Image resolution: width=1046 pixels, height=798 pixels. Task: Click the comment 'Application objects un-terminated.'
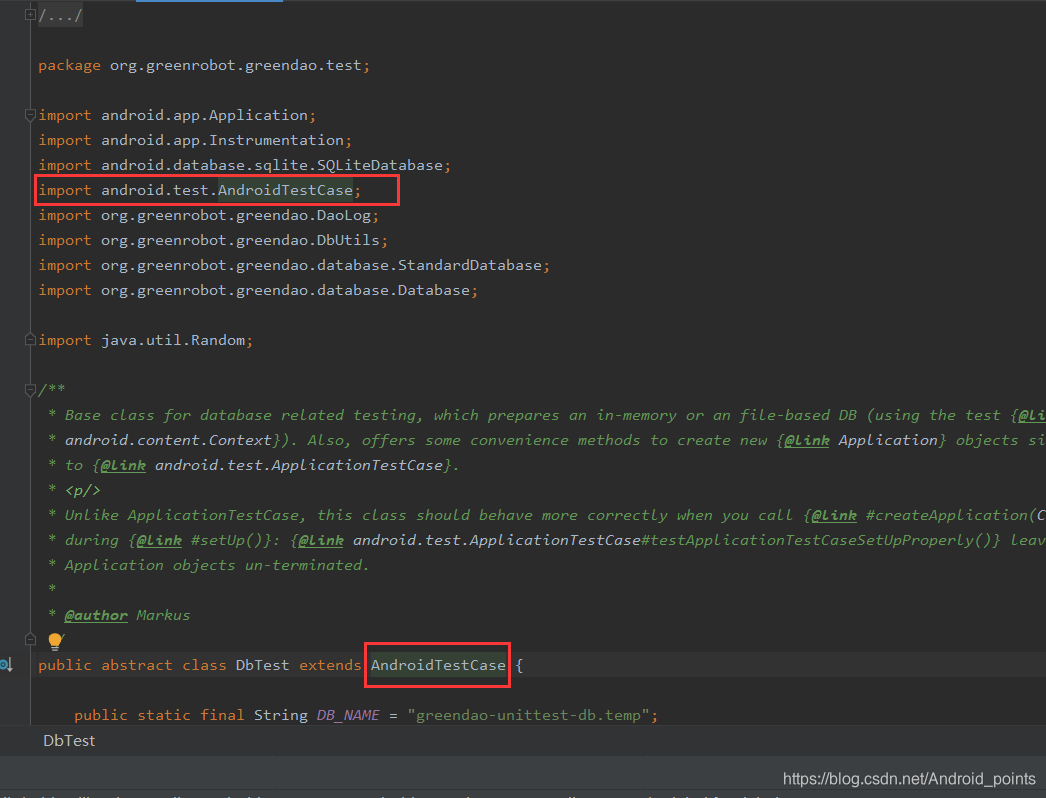click(x=217, y=565)
